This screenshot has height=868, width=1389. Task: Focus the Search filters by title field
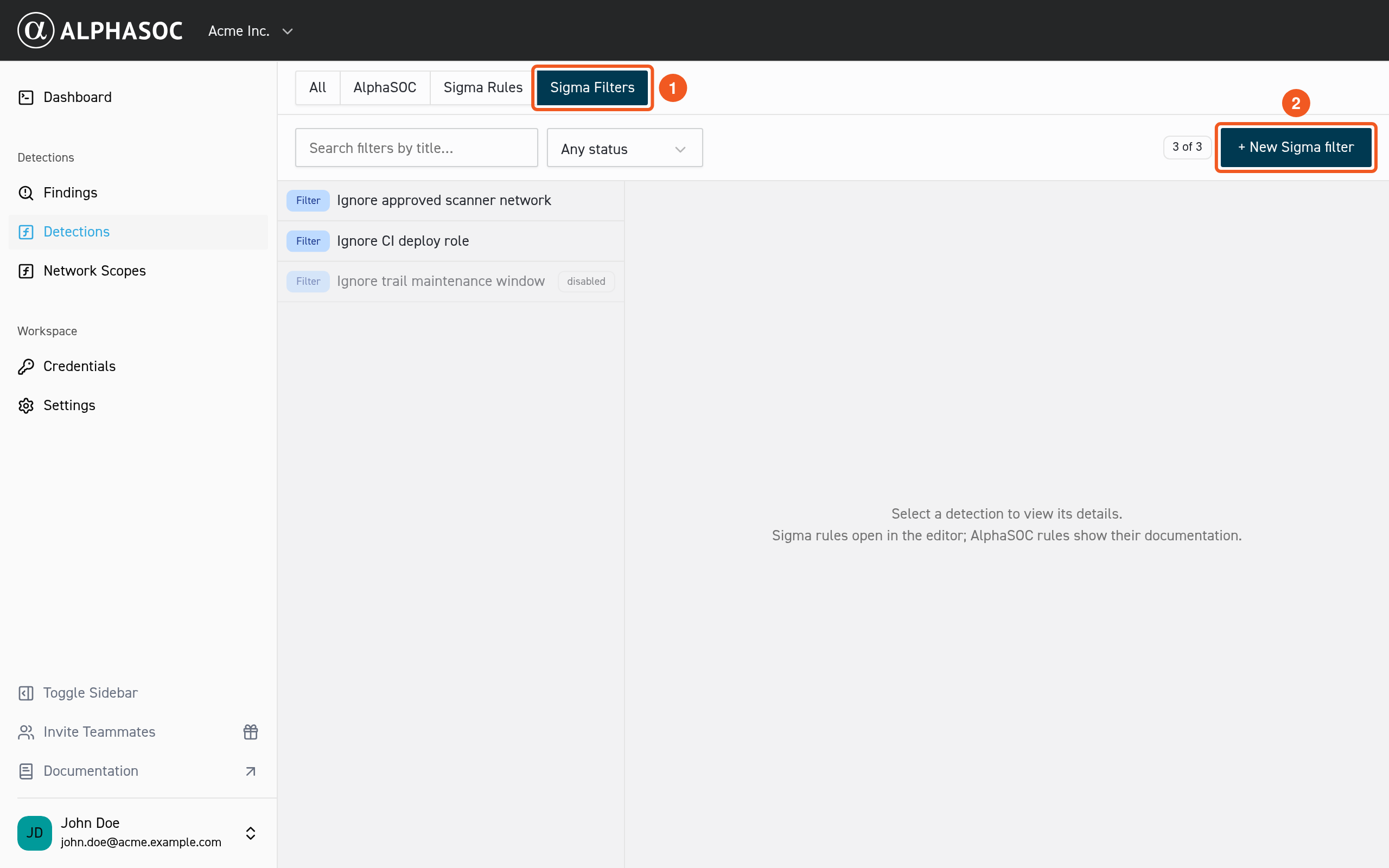[x=416, y=148]
